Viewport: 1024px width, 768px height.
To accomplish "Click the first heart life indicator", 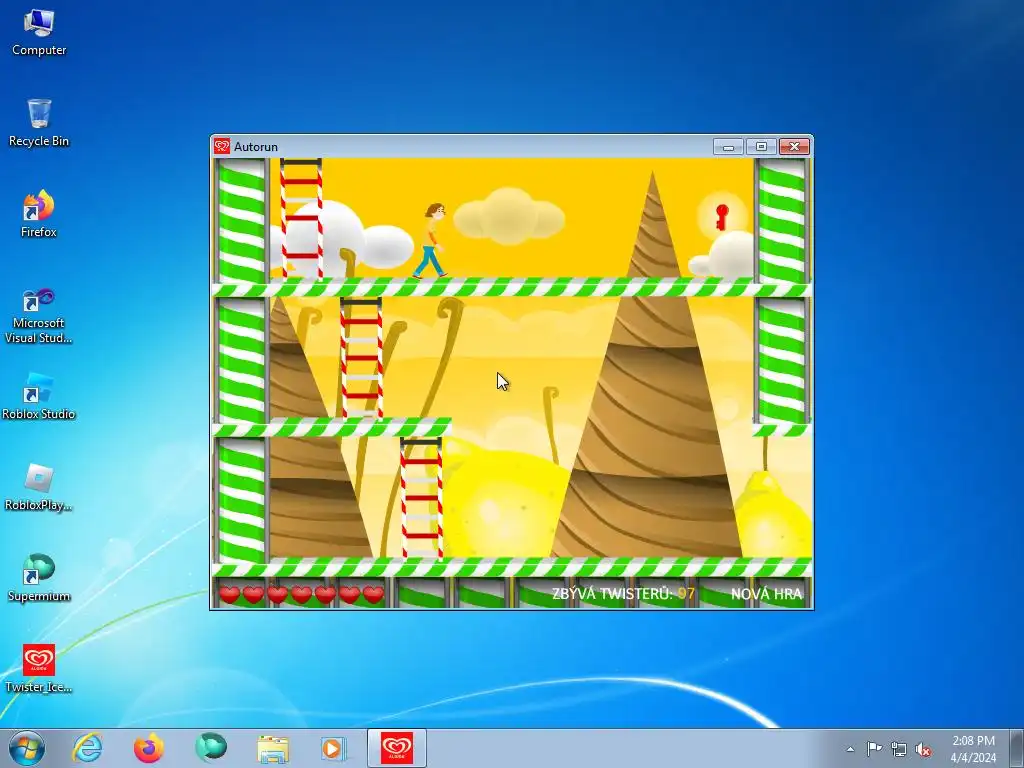I will [229, 594].
